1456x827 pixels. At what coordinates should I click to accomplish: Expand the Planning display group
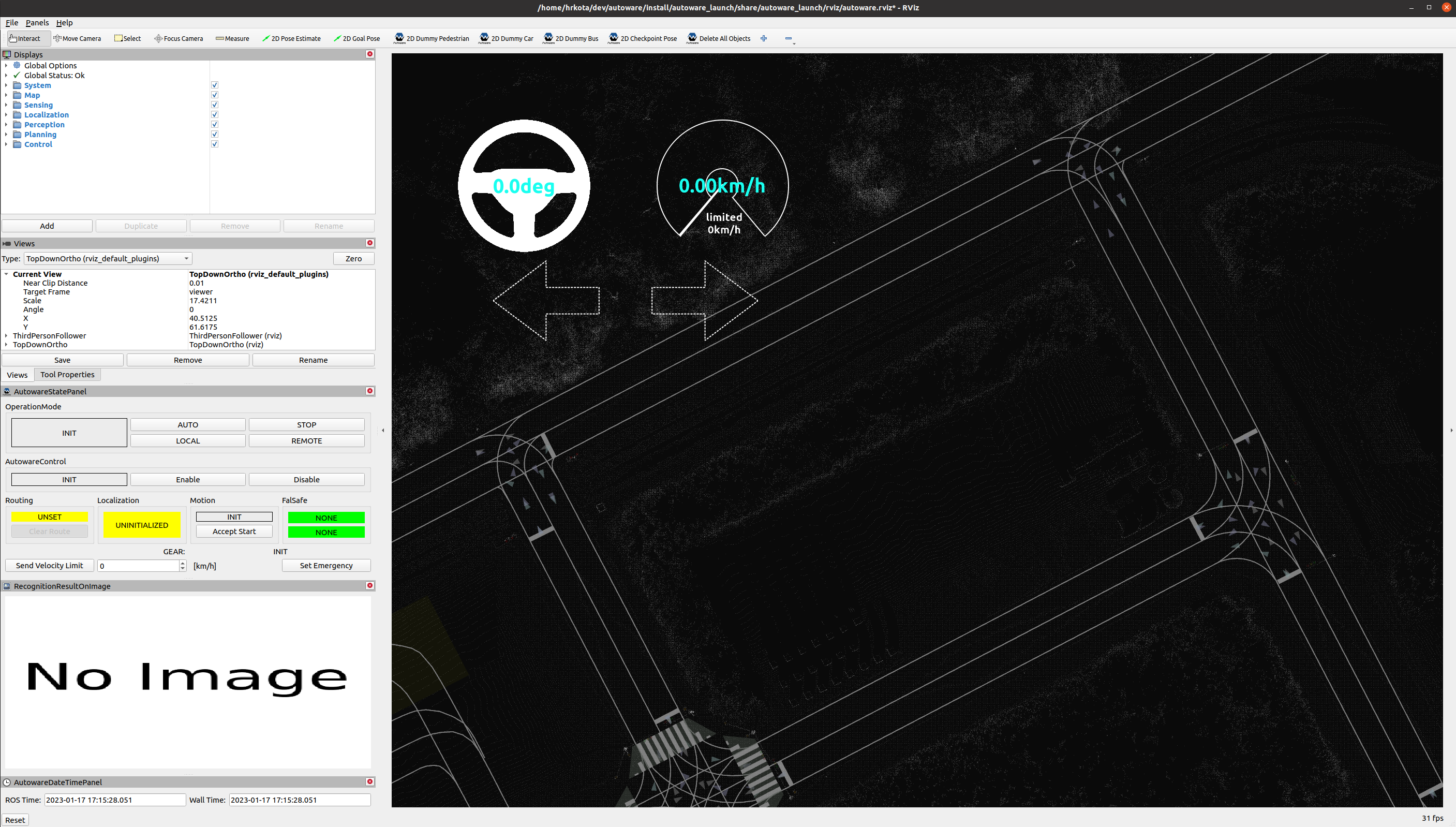coord(6,134)
